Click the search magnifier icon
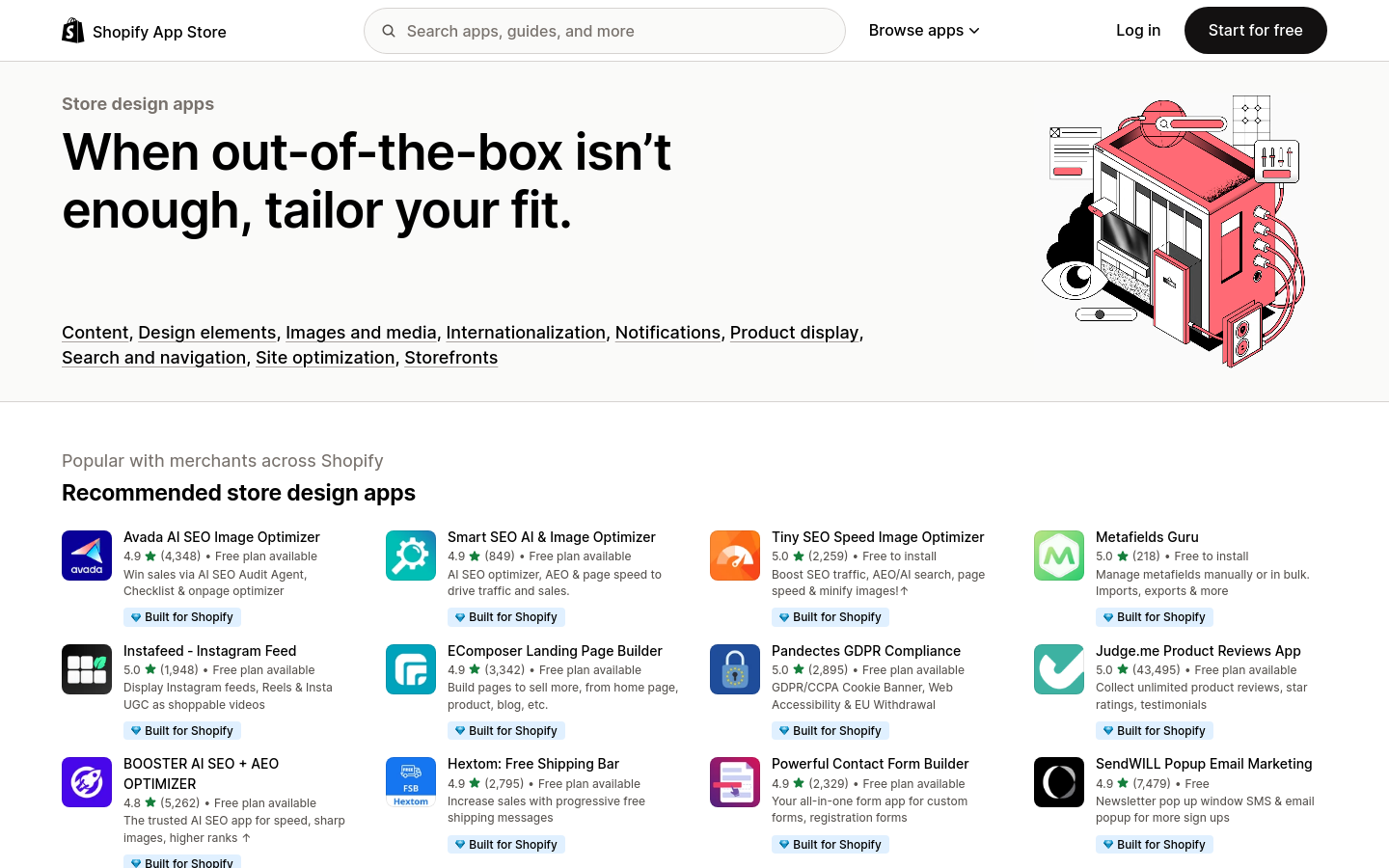The height and width of the screenshot is (868, 1389). tap(389, 31)
